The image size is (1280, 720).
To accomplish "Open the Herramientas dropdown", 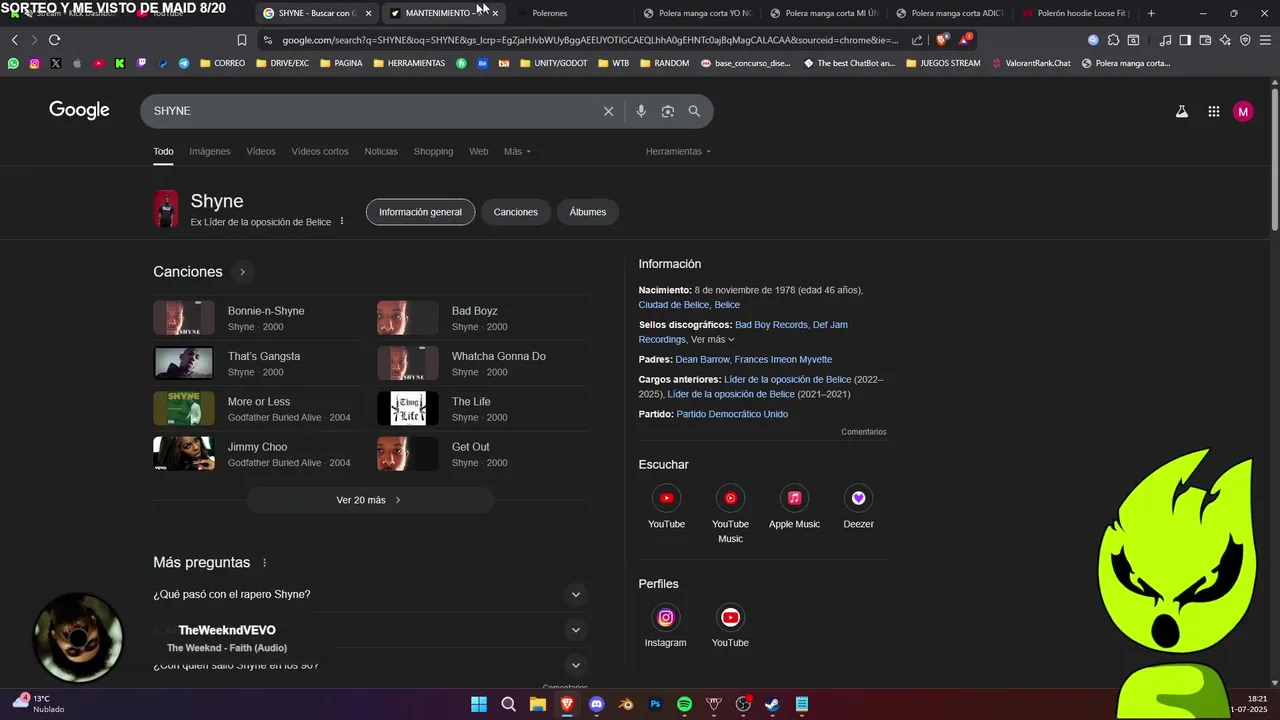I will click(678, 152).
